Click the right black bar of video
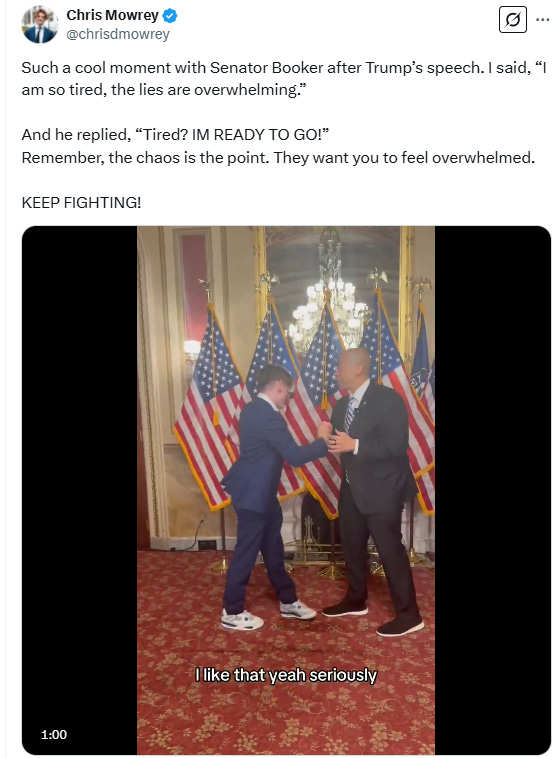 493,490
